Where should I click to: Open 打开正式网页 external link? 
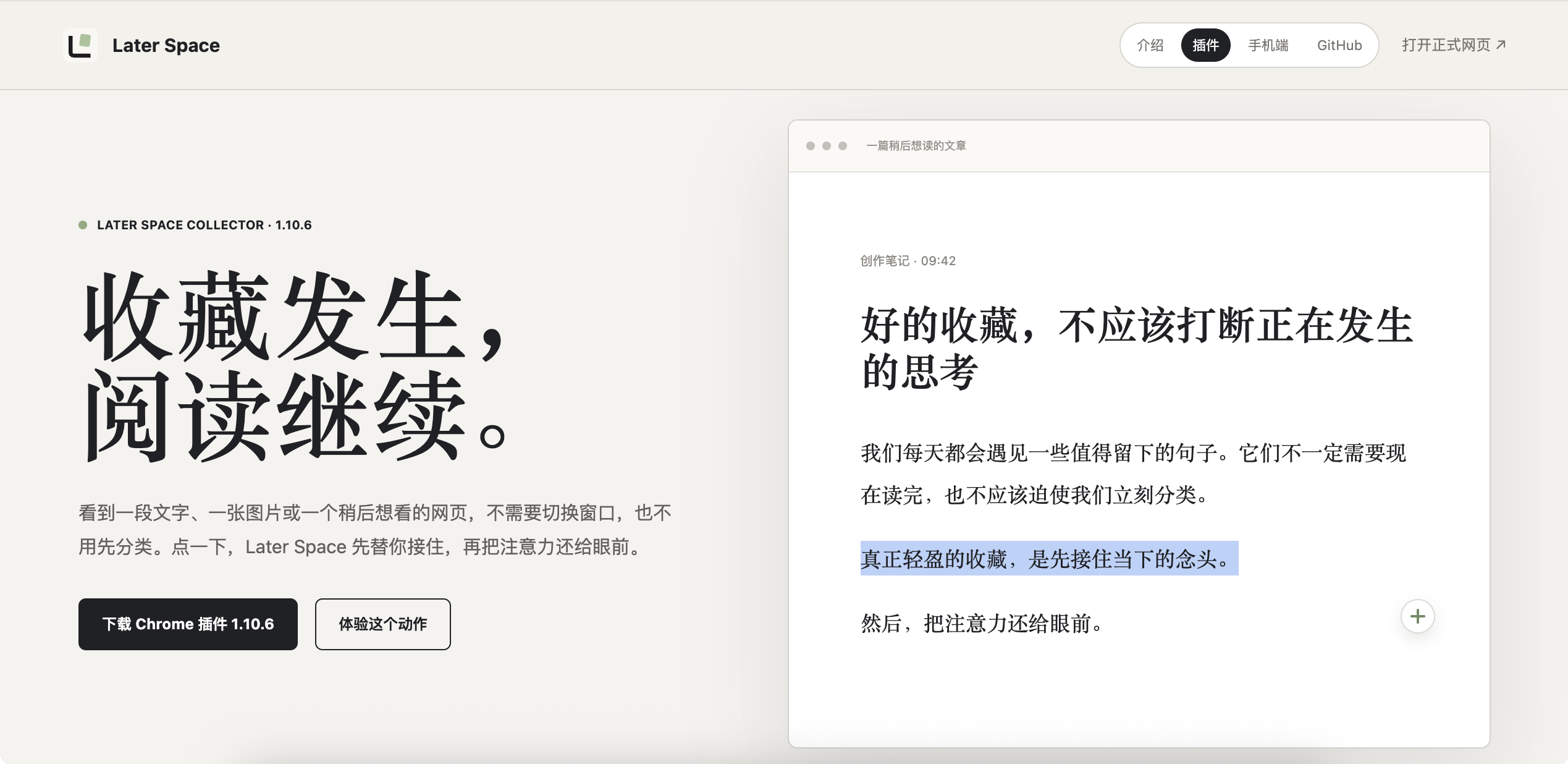(x=1454, y=45)
